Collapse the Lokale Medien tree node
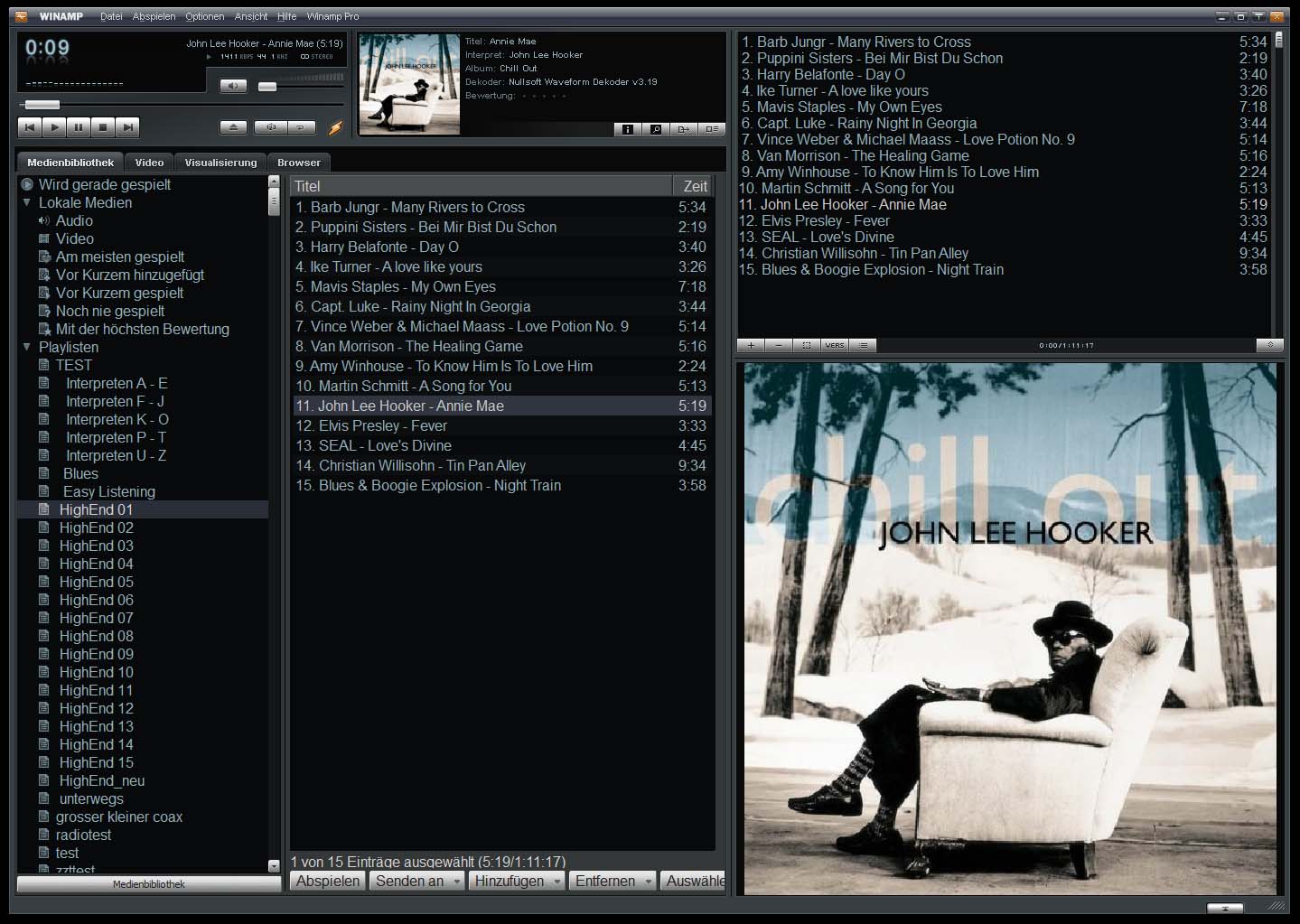This screenshot has width=1300, height=924. (27, 202)
